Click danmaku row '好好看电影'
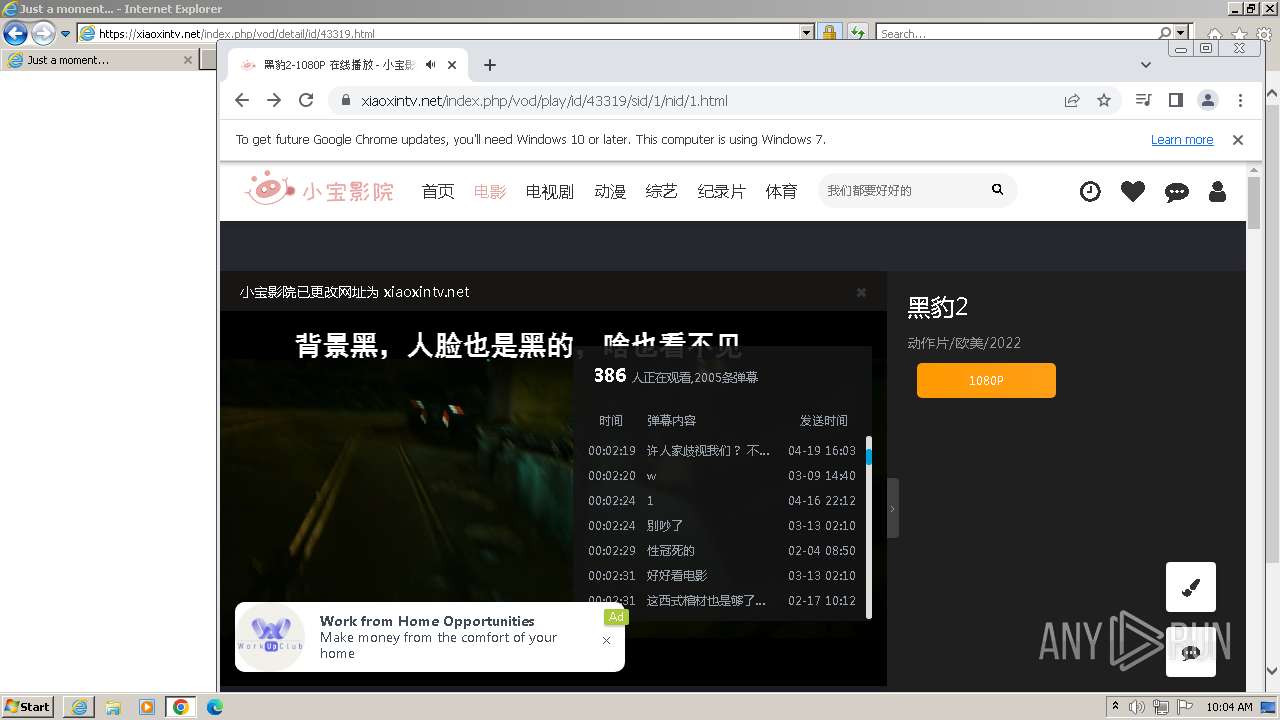The height and width of the screenshot is (720, 1280). point(720,576)
